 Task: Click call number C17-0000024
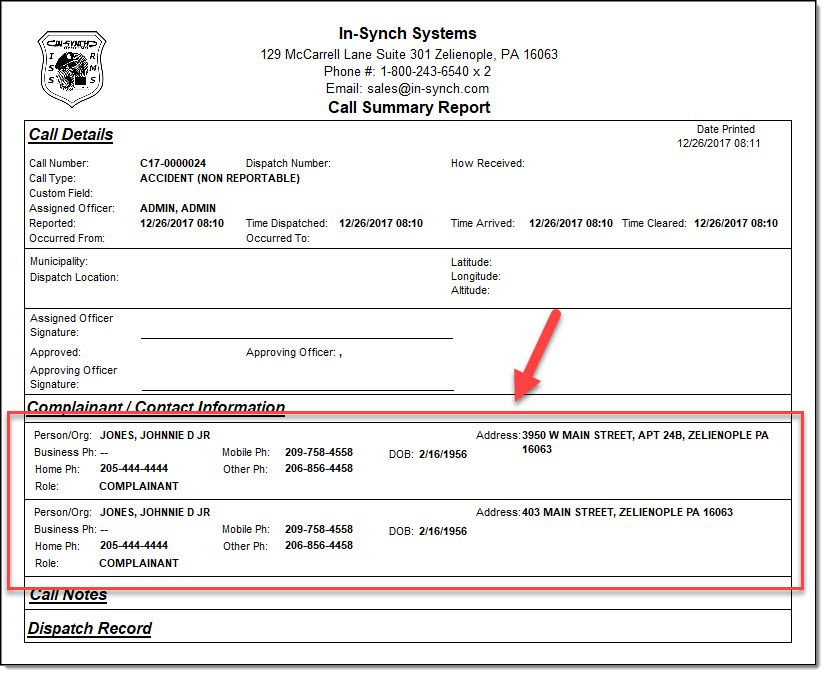click(x=173, y=163)
